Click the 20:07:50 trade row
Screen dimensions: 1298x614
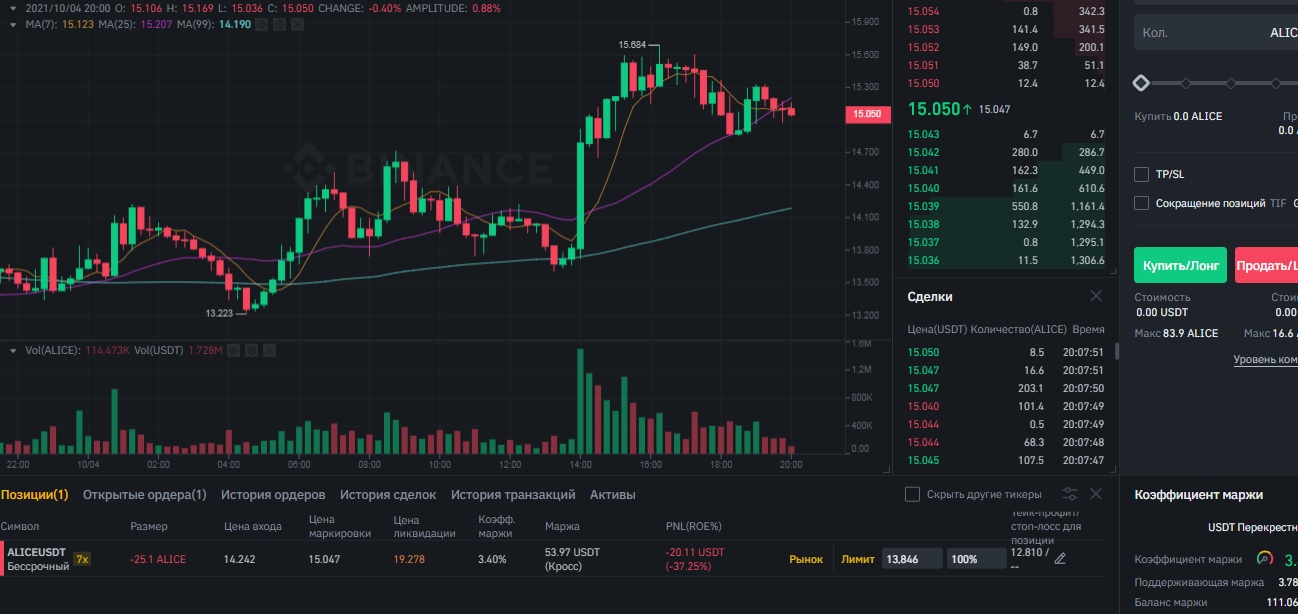tap(1005, 388)
